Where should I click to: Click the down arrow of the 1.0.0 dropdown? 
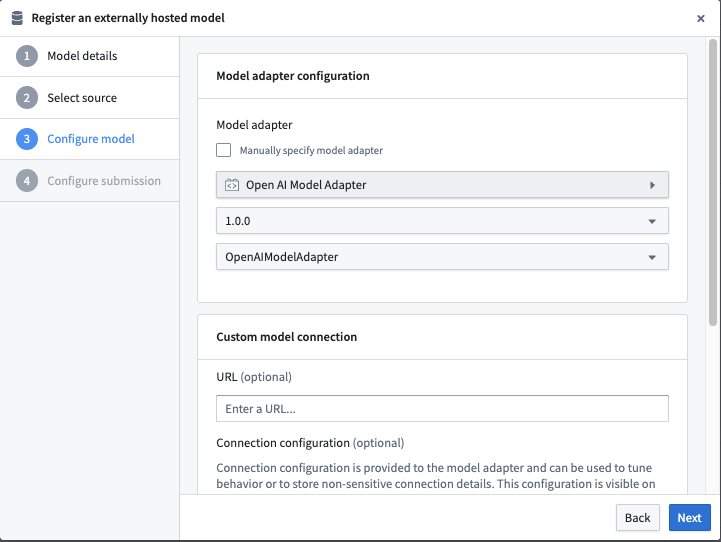652,221
